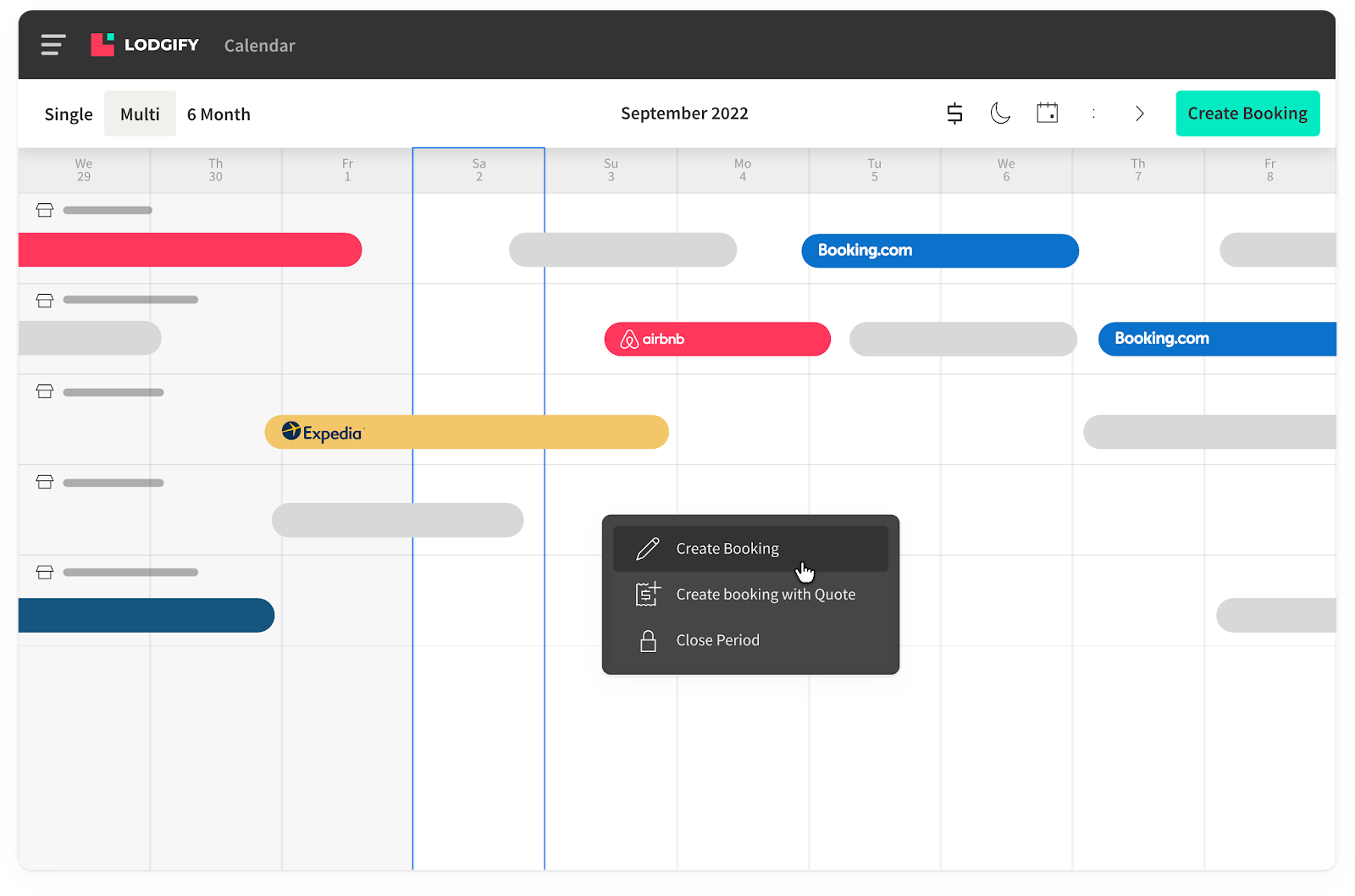The height and width of the screenshot is (896, 1355).
Task: Switch to the Multi view tab
Action: (140, 114)
